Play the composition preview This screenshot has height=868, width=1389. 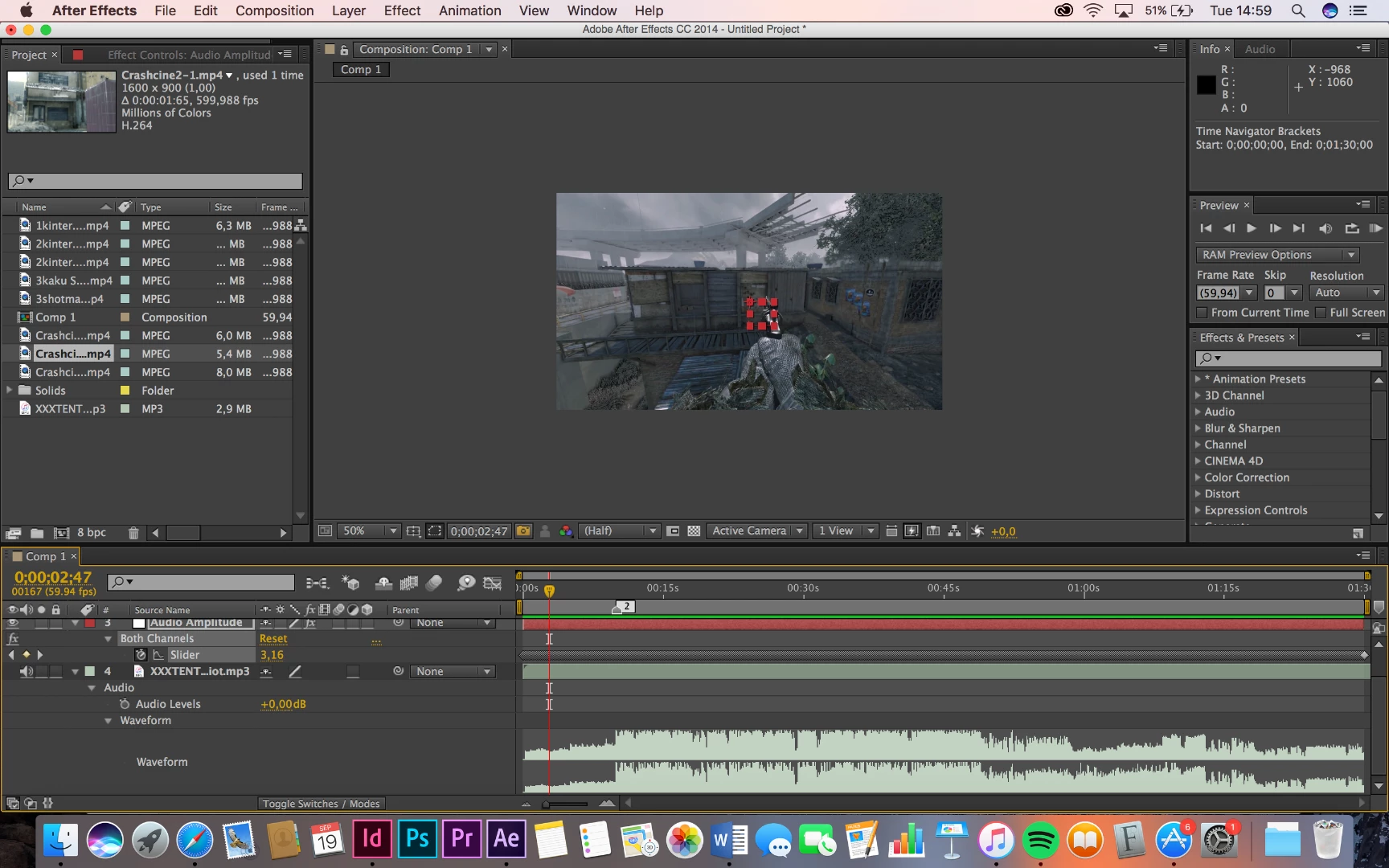pyautogui.click(x=1252, y=228)
